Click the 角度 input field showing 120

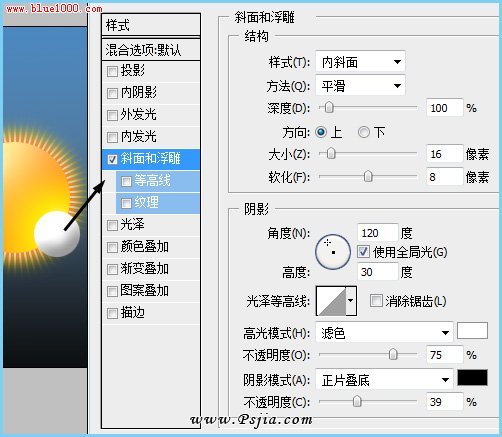377,233
